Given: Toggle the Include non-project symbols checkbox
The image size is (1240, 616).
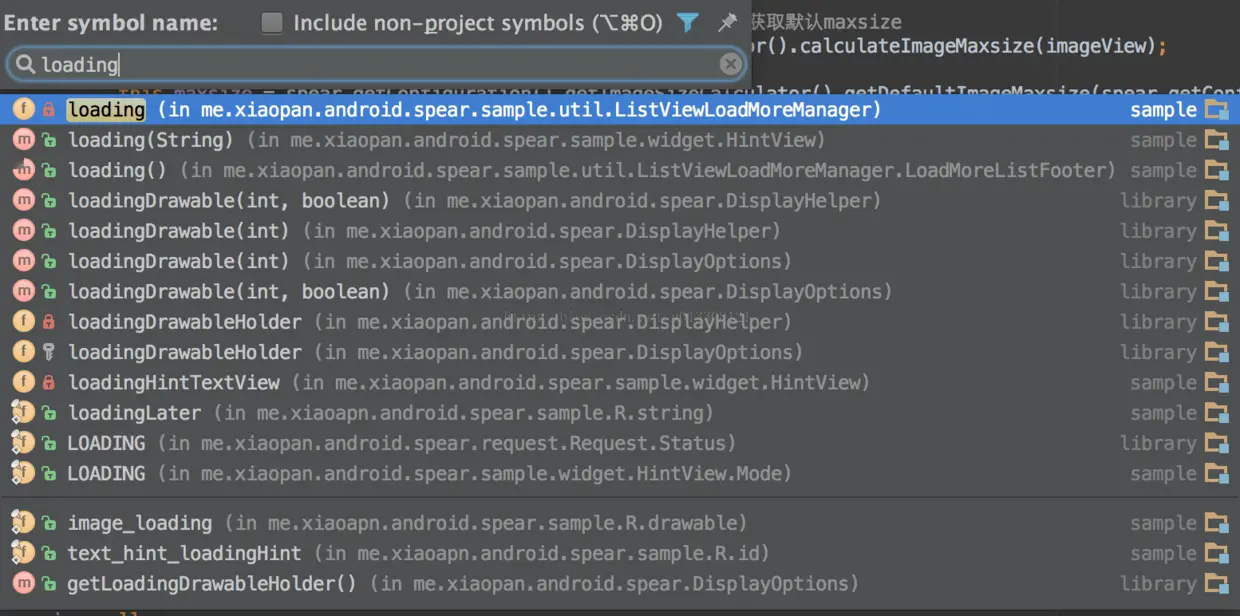Looking at the screenshot, I should (271, 23).
